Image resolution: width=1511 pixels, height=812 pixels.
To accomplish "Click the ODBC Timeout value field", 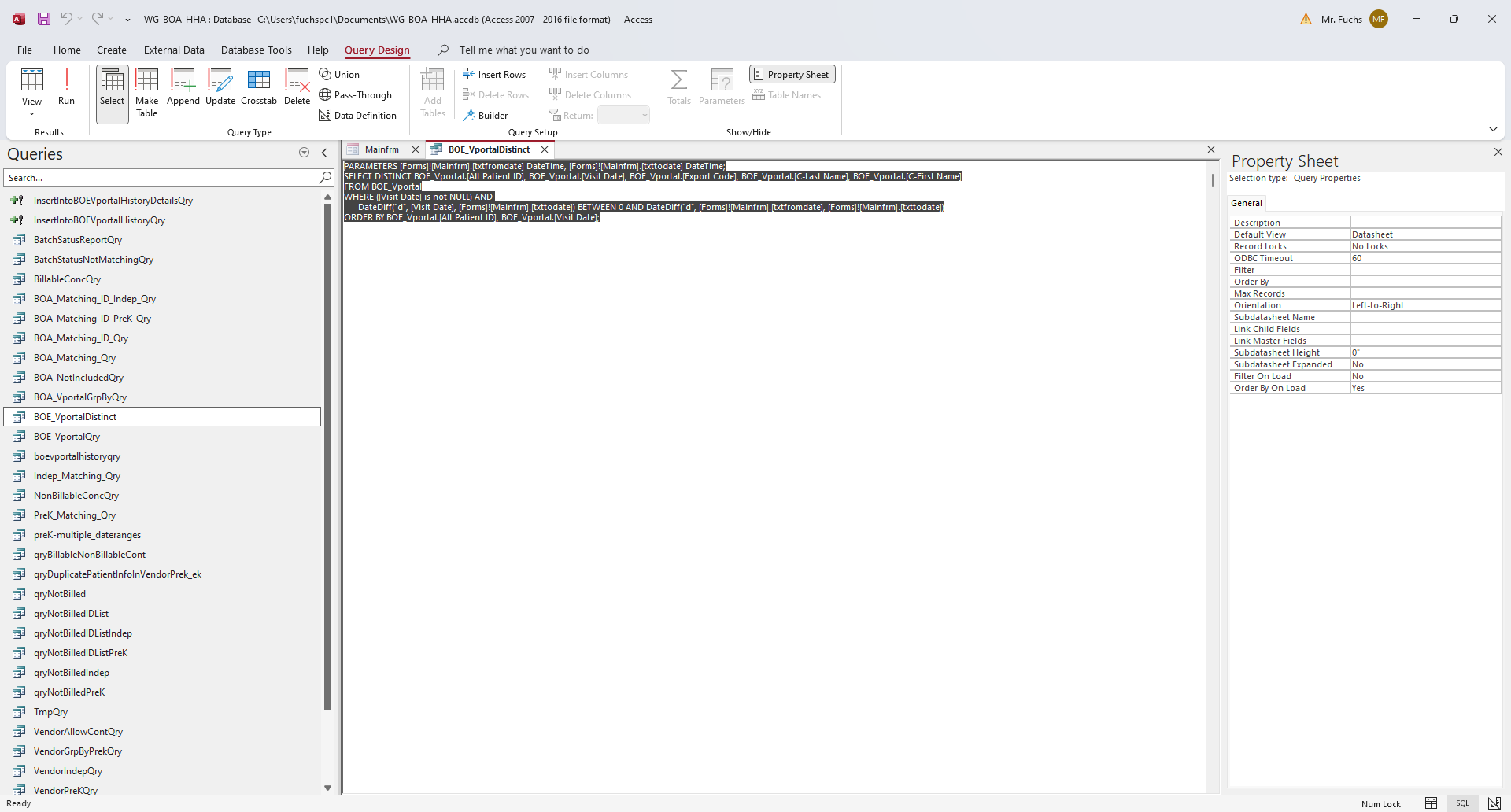I will (1425, 258).
